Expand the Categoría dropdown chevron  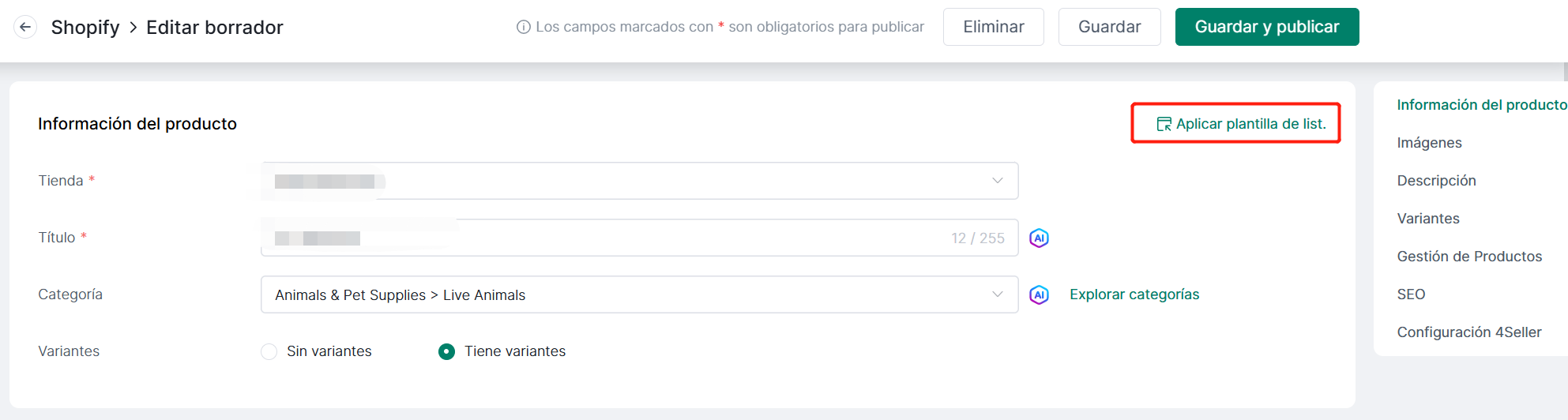[x=998, y=294]
